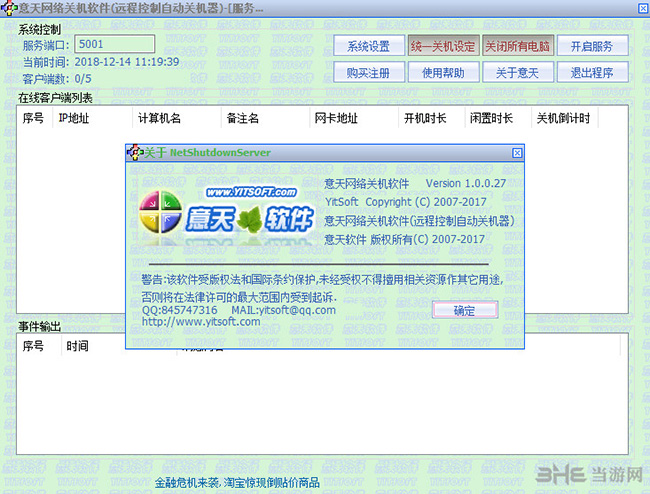Click the 网卡地址 column header

(354, 119)
